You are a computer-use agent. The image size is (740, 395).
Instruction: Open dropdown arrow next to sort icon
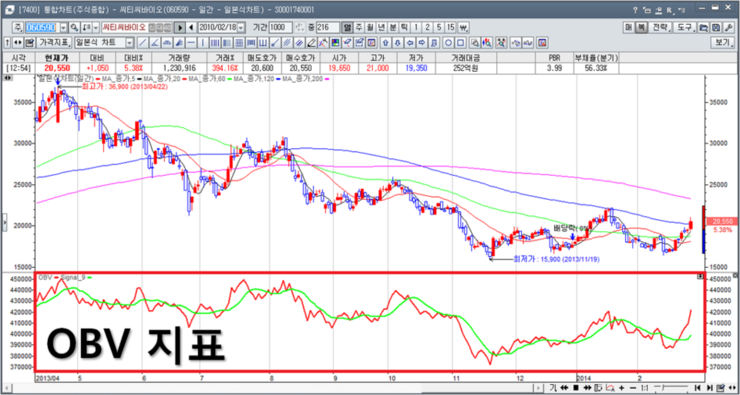click(x=96, y=27)
